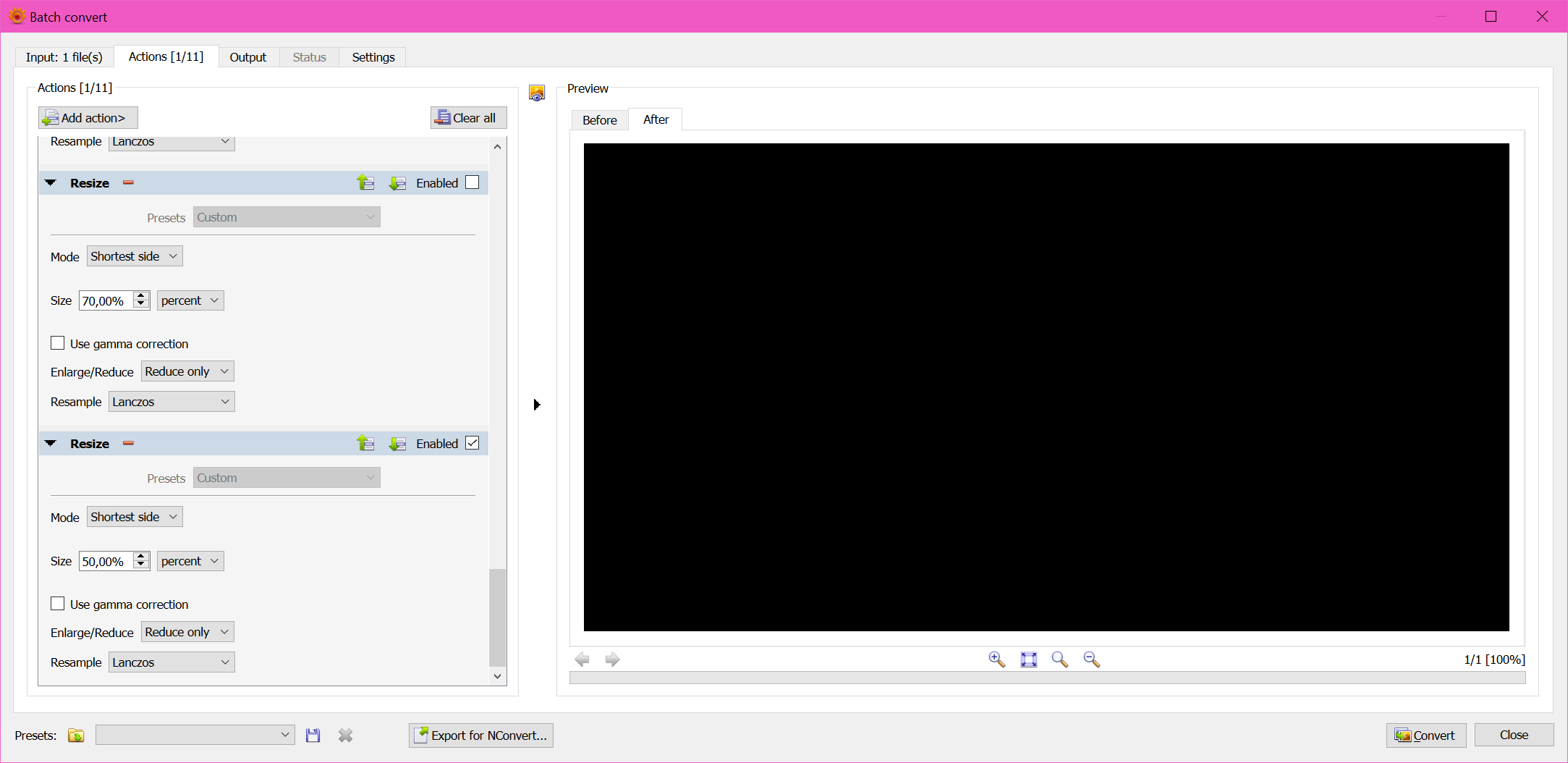Disable the second Resize action checkbox
This screenshot has height=763, width=1568.
pos(472,444)
